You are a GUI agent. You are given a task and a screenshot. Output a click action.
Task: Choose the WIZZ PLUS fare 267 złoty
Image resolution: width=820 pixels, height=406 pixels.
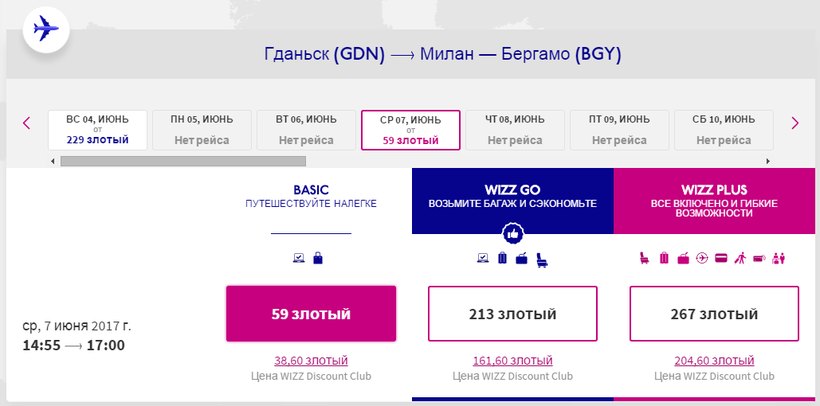(714, 314)
